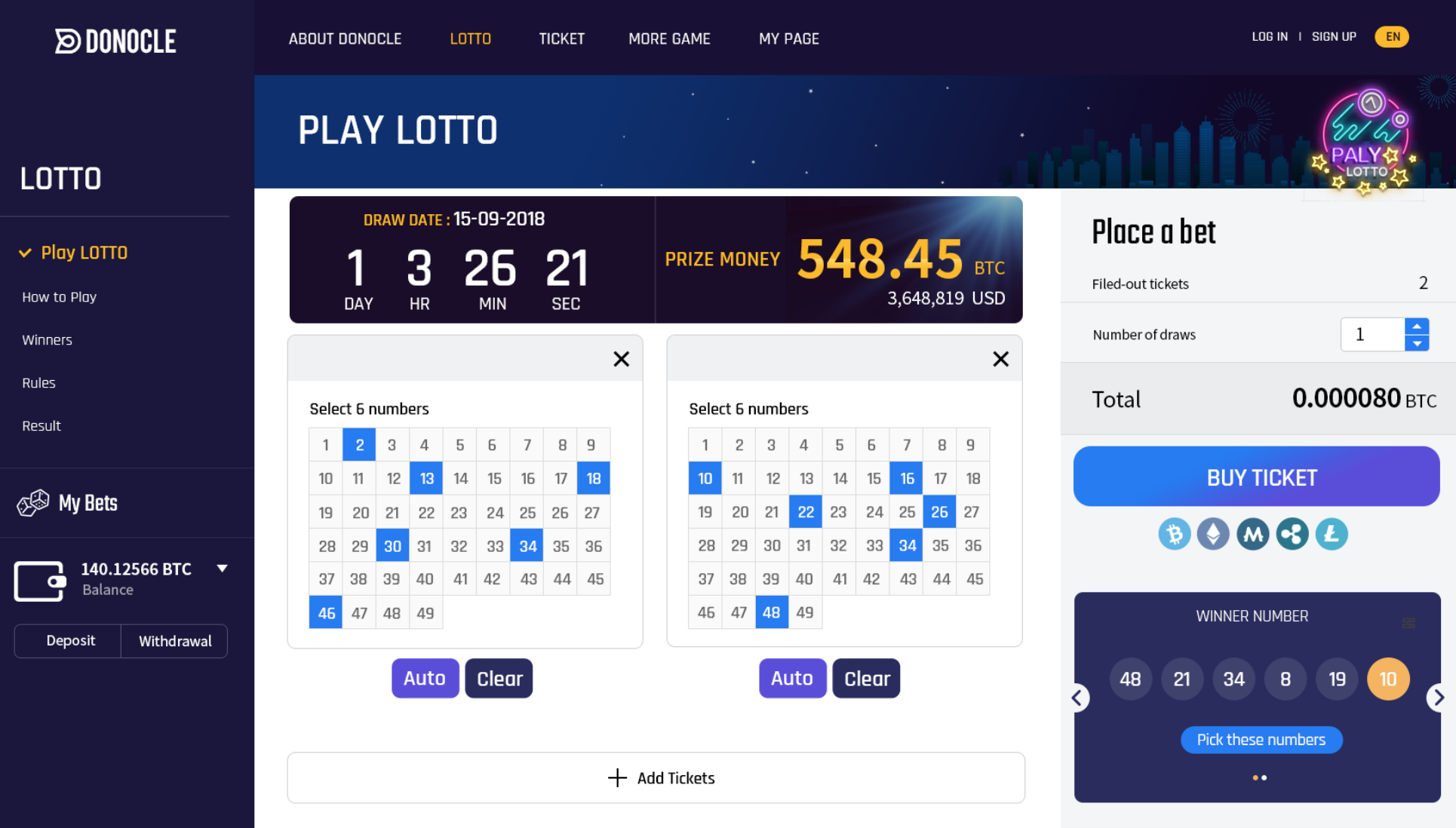This screenshot has width=1456, height=828.
Task: Select the Litecoin payment icon
Action: point(1332,535)
